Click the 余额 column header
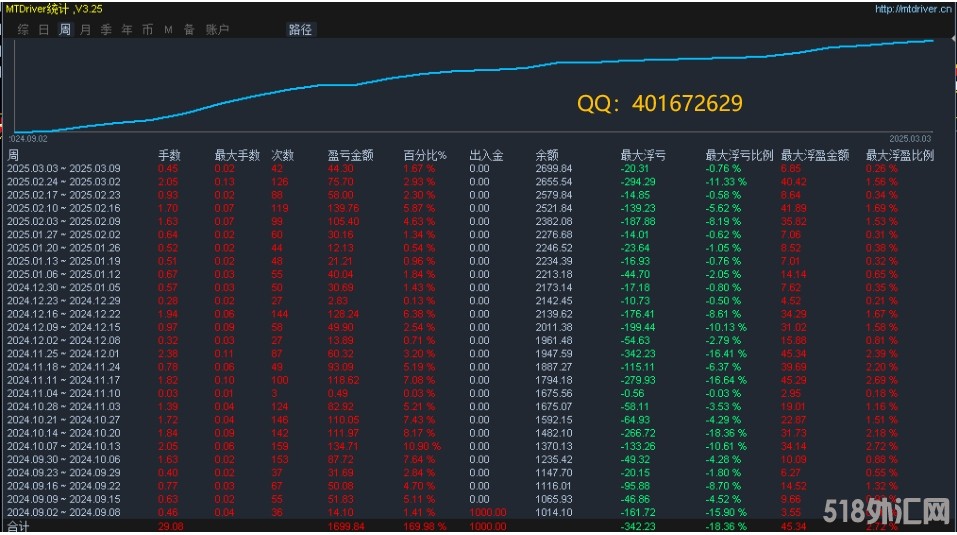Screen dimensions: 957x535 (x=546, y=156)
